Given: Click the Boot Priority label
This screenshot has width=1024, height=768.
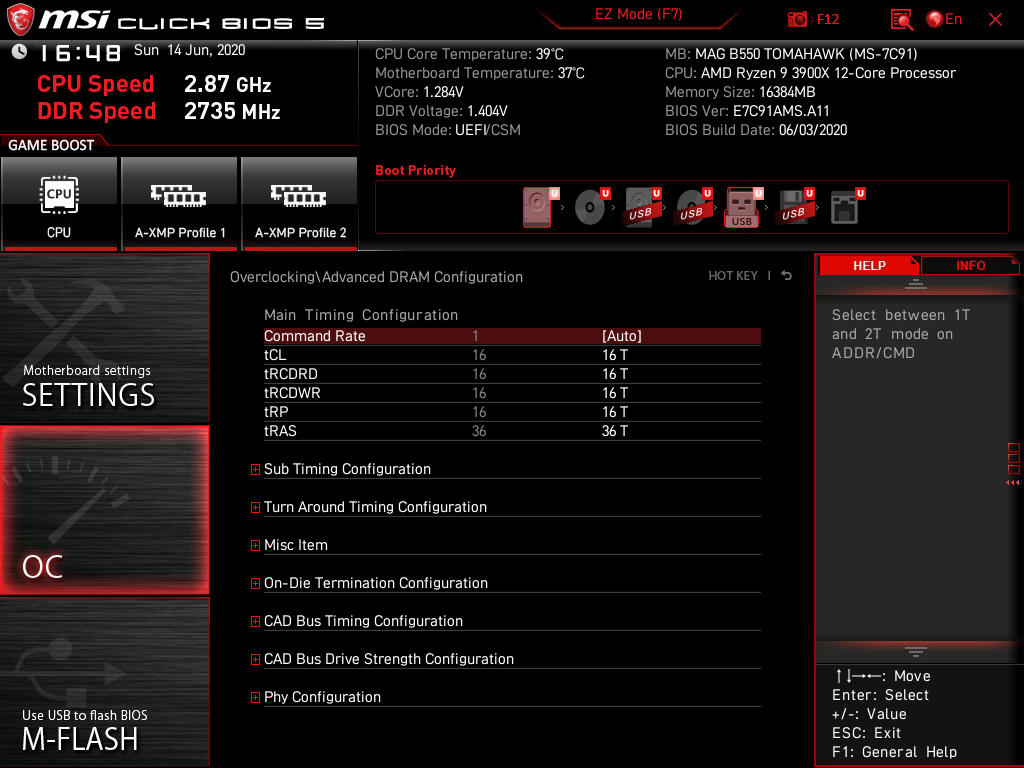Looking at the screenshot, I should [415, 170].
